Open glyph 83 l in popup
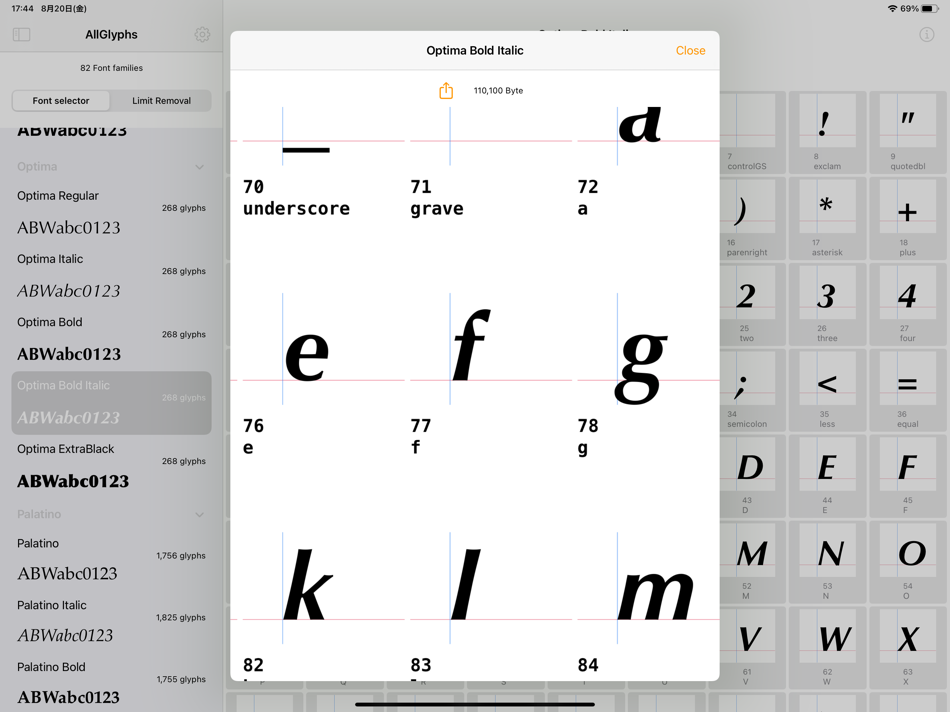This screenshot has width=950, height=712. 491,606
